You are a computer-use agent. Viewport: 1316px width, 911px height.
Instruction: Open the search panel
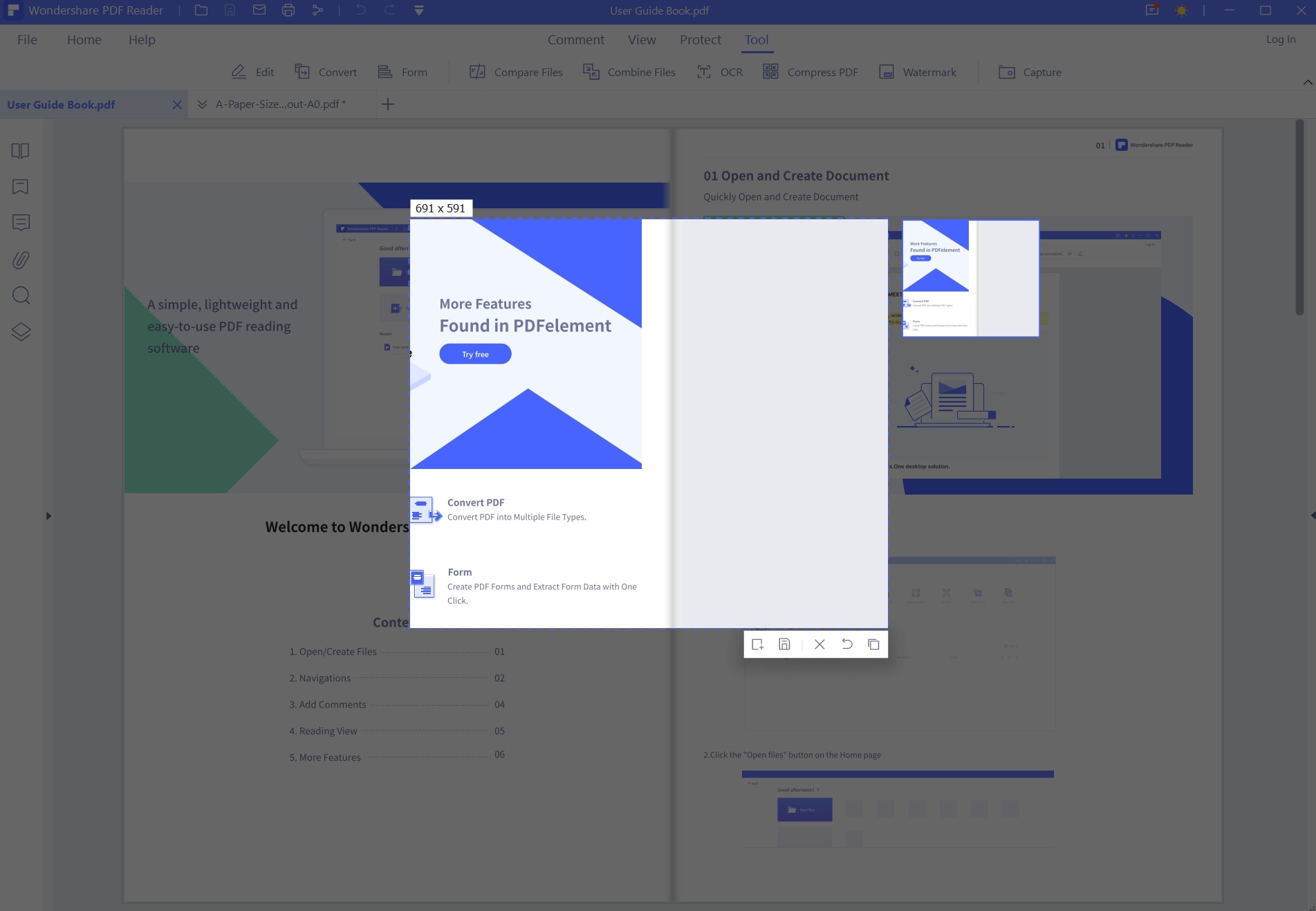tap(21, 295)
